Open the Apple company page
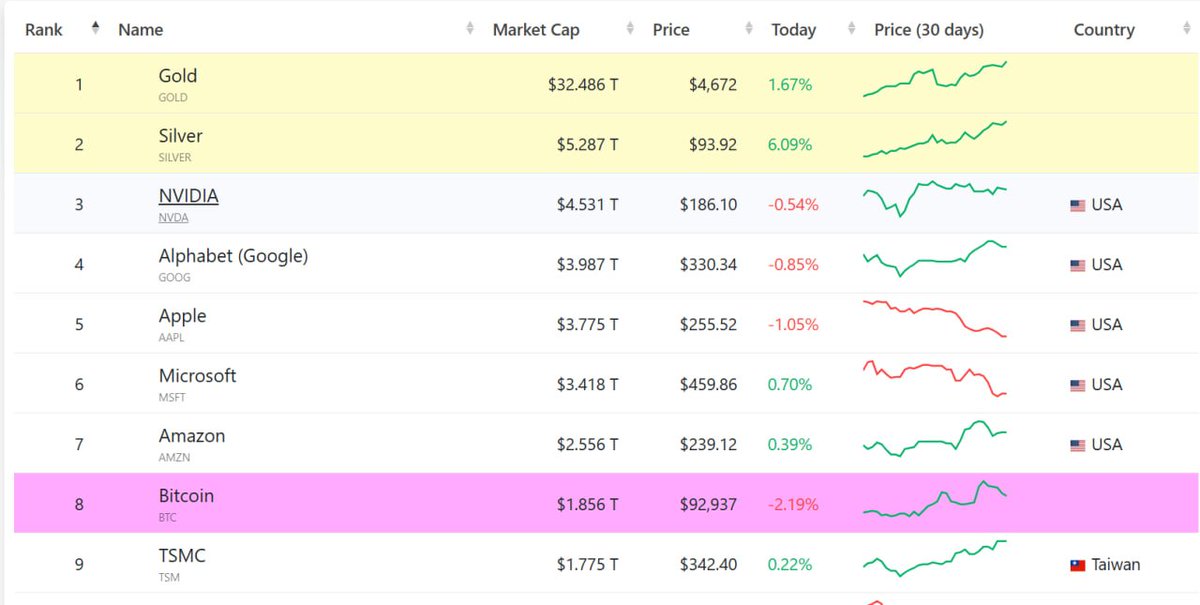The image size is (1200, 605). click(182, 316)
